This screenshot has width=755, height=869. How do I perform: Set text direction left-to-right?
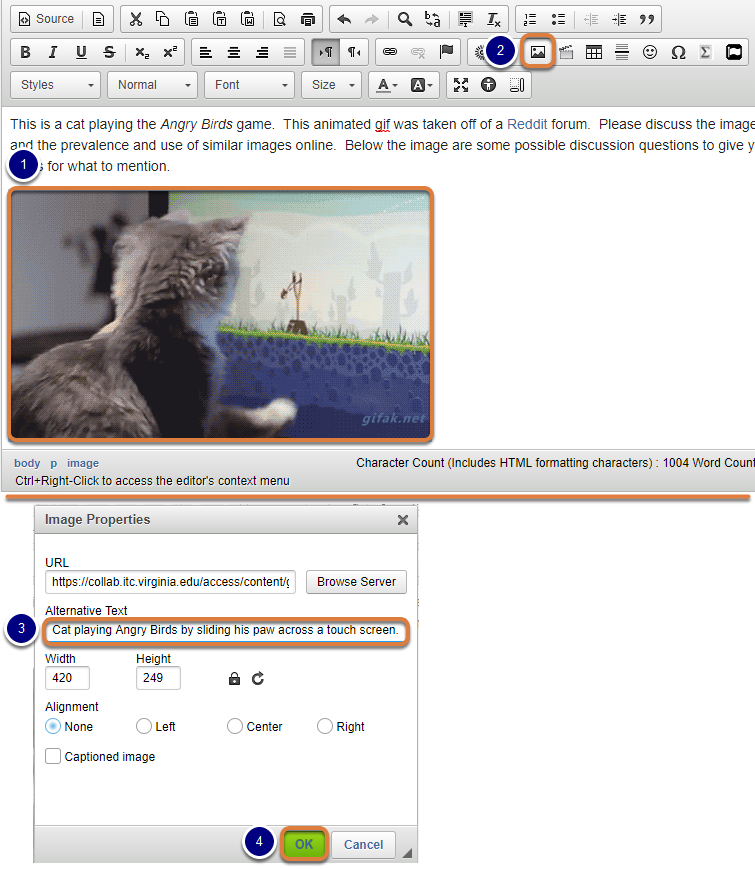(325, 52)
